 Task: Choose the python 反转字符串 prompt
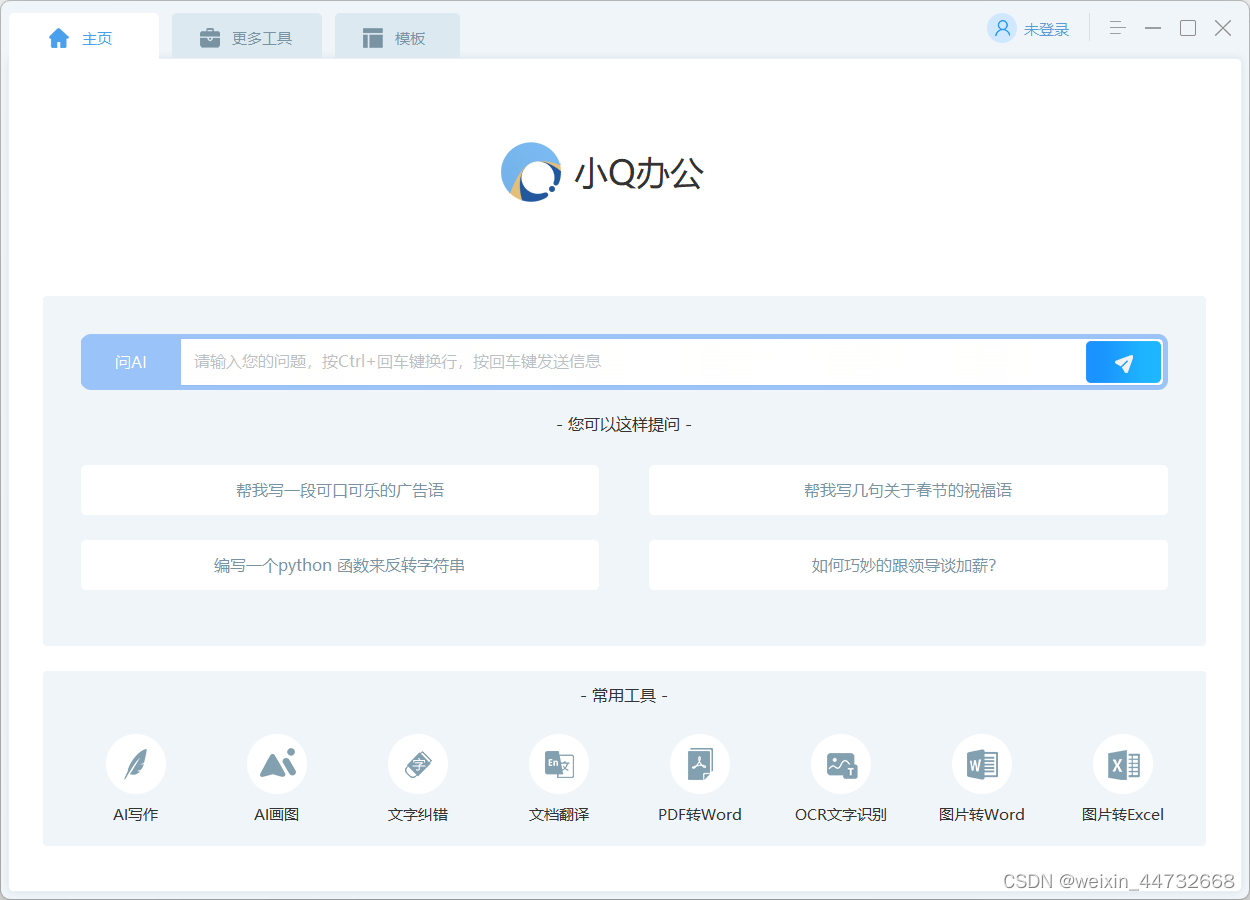pos(340,565)
